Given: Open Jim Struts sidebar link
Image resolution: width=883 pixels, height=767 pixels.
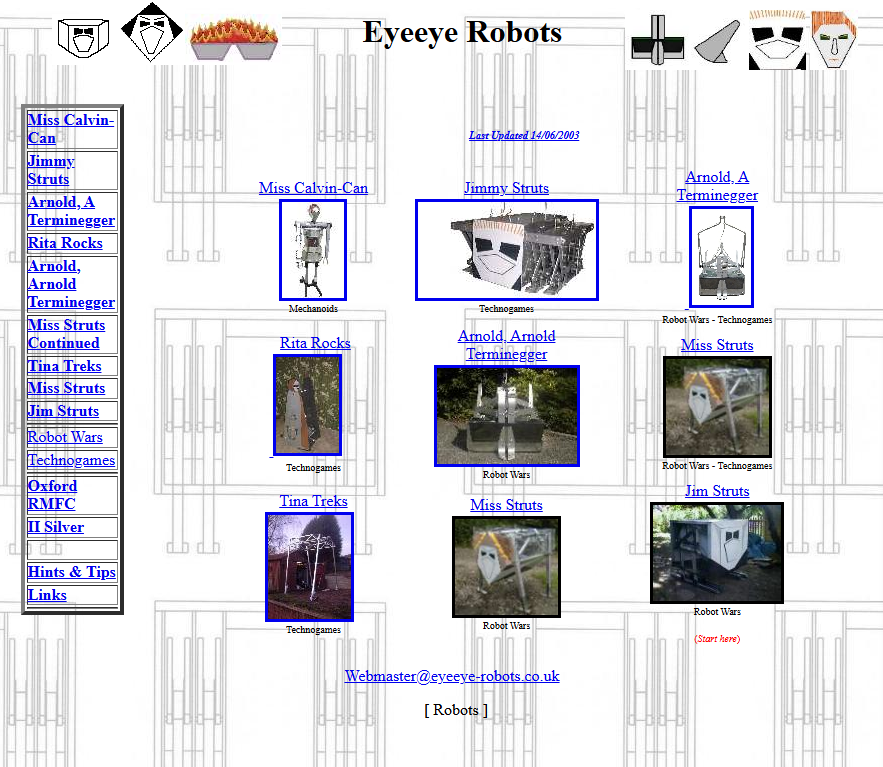Looking at the screenshot, I should (x=64, y=411).
